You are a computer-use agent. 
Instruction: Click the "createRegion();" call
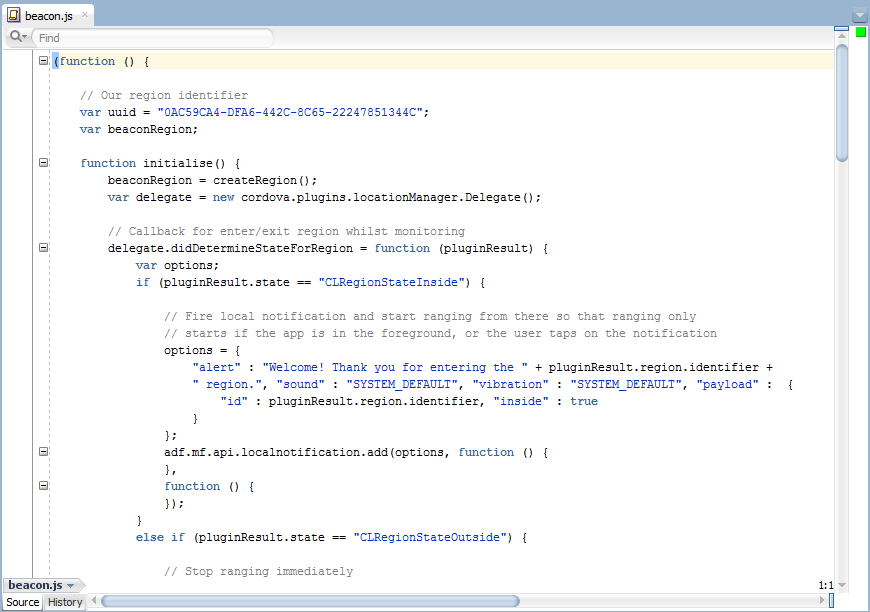265,180
